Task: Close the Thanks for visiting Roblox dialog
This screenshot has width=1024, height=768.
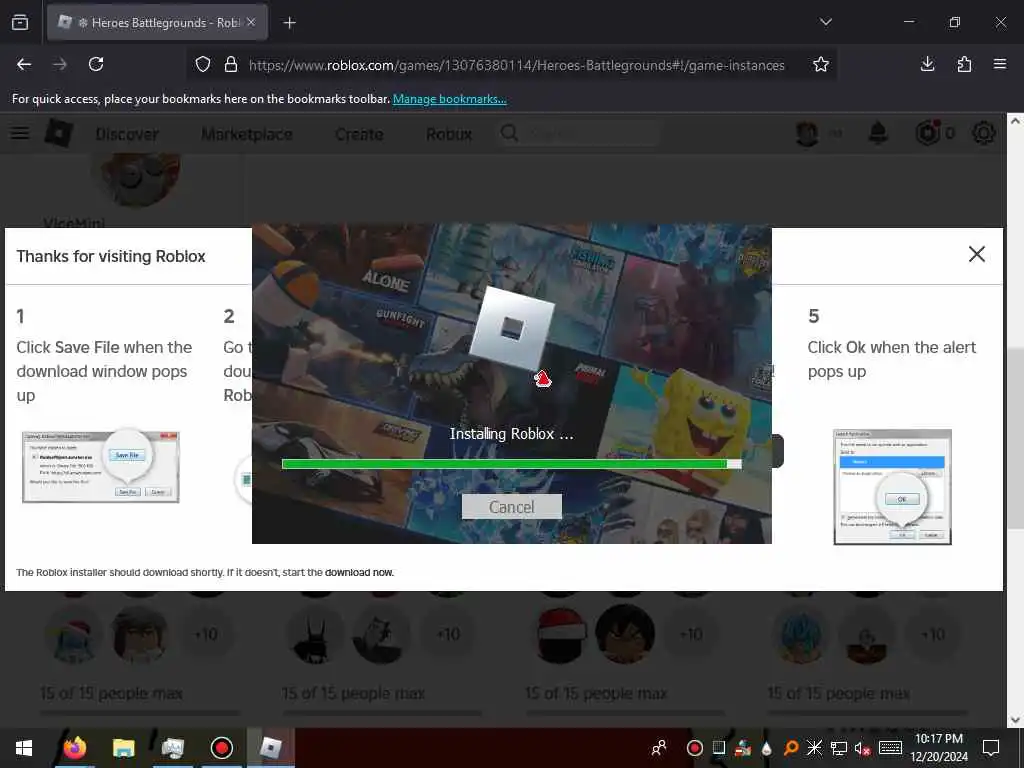Action: click(x=976, y=254)
